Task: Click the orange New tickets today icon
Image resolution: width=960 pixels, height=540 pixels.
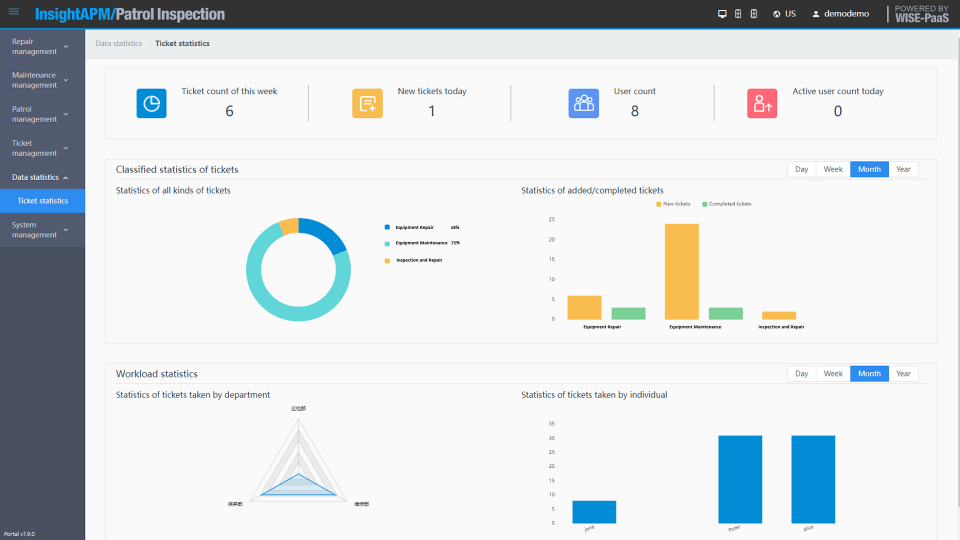Action: (x=367, y=103)
